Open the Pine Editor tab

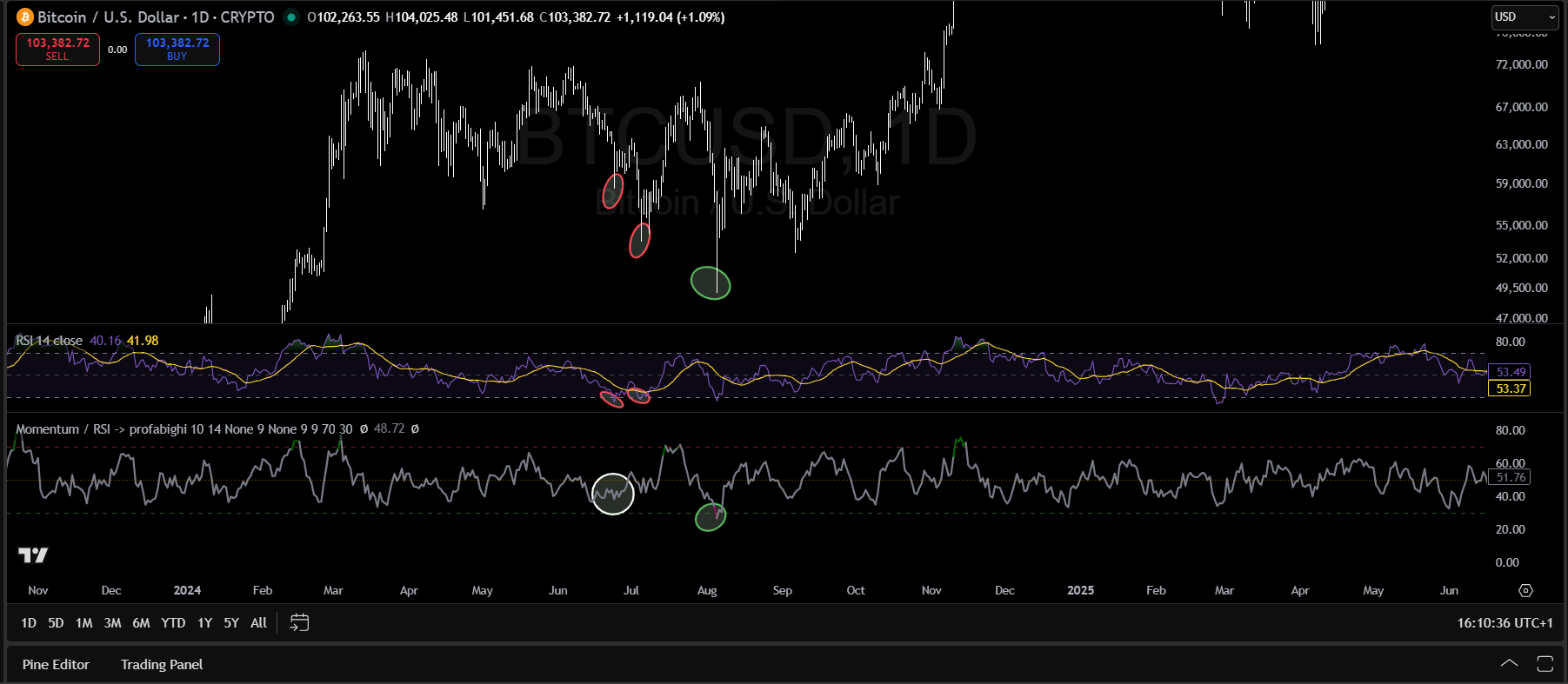coord(56,664)
